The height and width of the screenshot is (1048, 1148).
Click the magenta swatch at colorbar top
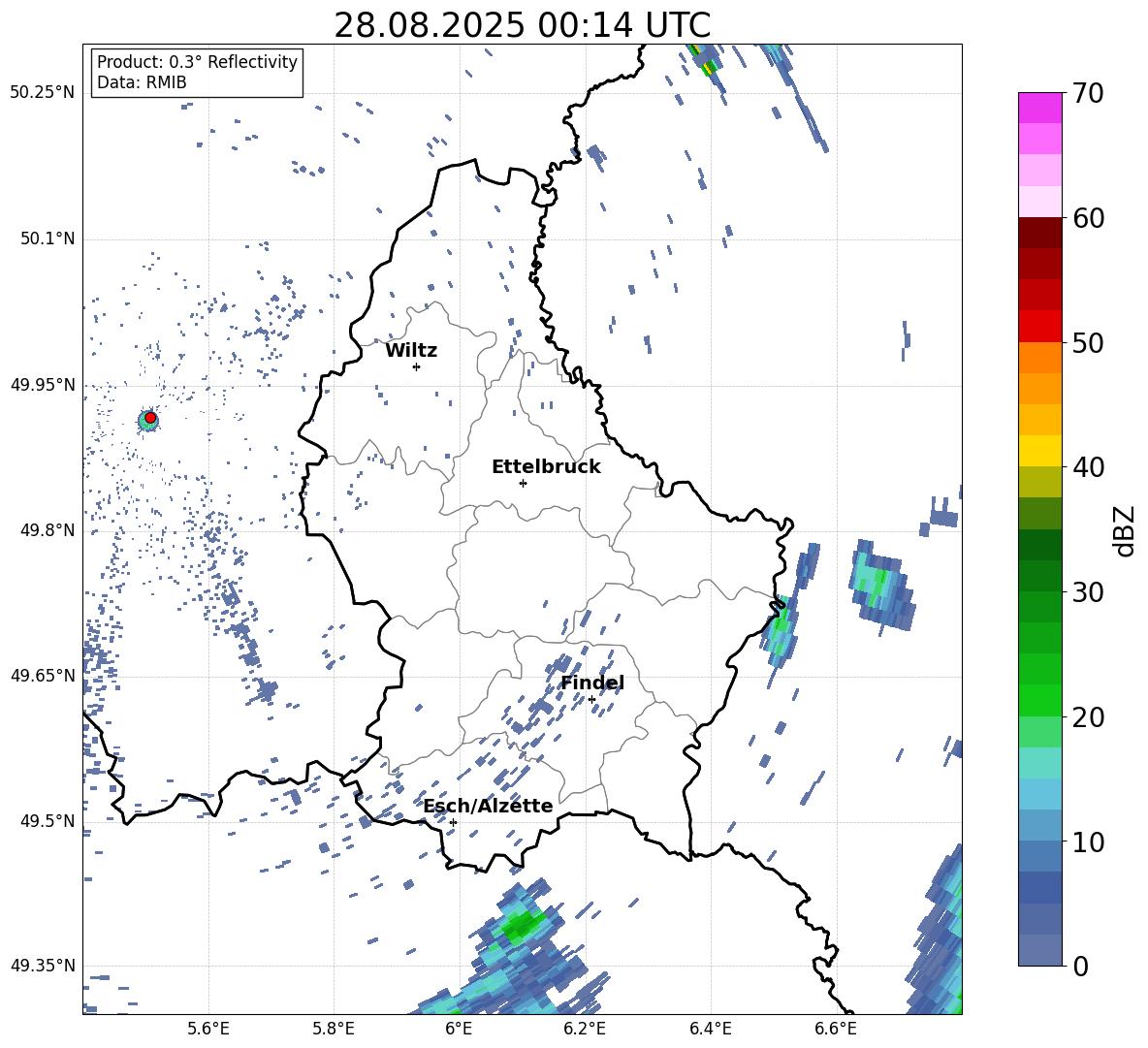pyautogui.click(x=1039, y=108)
